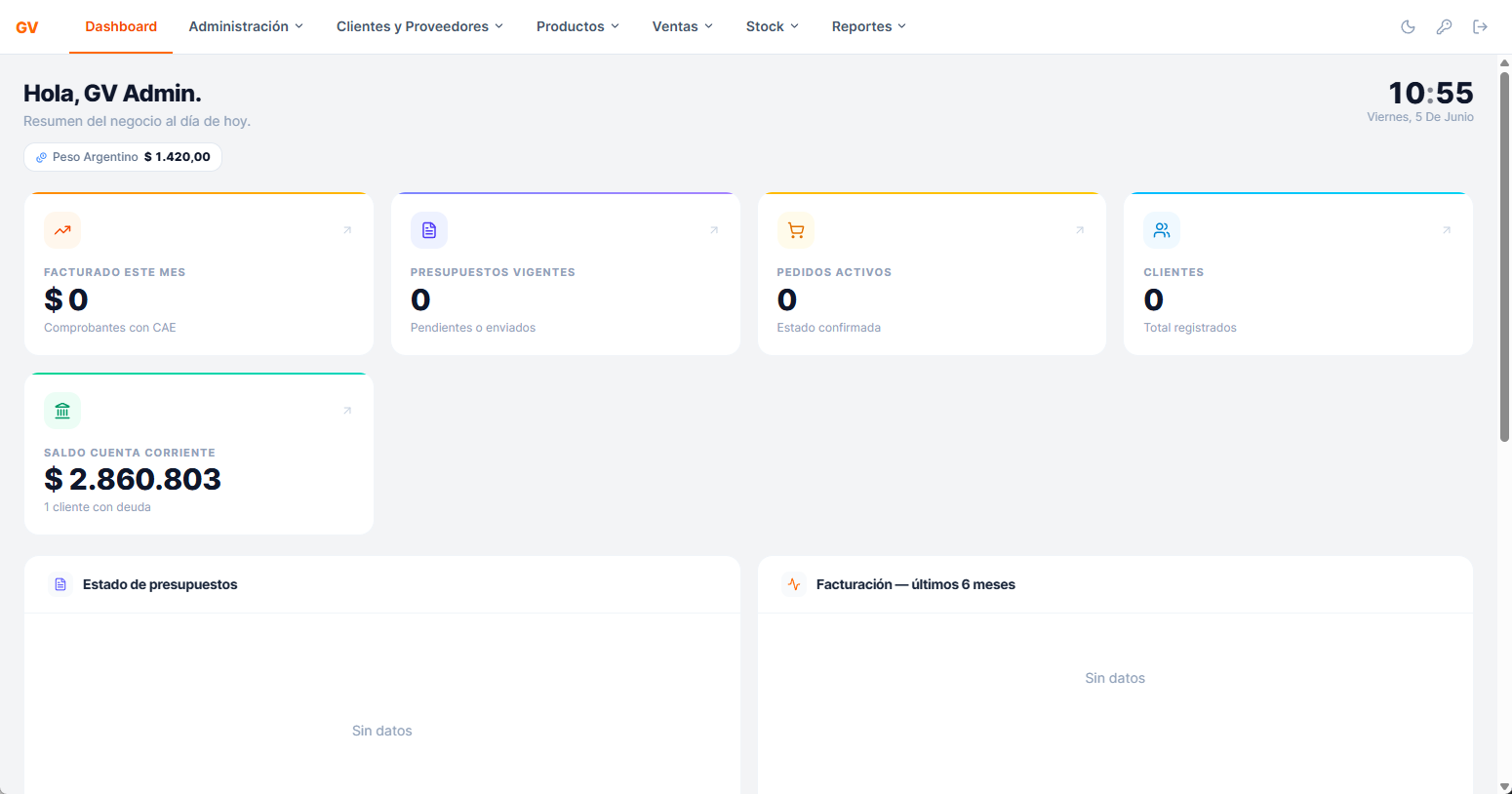This screenshot has height=794, width=1512.
Task: Click the 'Facturación — últimos 6 meses' title
Action: tap(916, 584)
